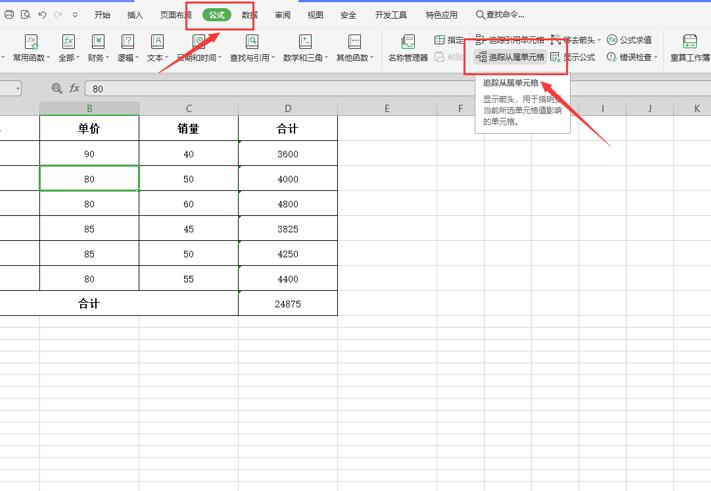Expand the 逻辑 dropdown arrow

click(x=136, y=58)
